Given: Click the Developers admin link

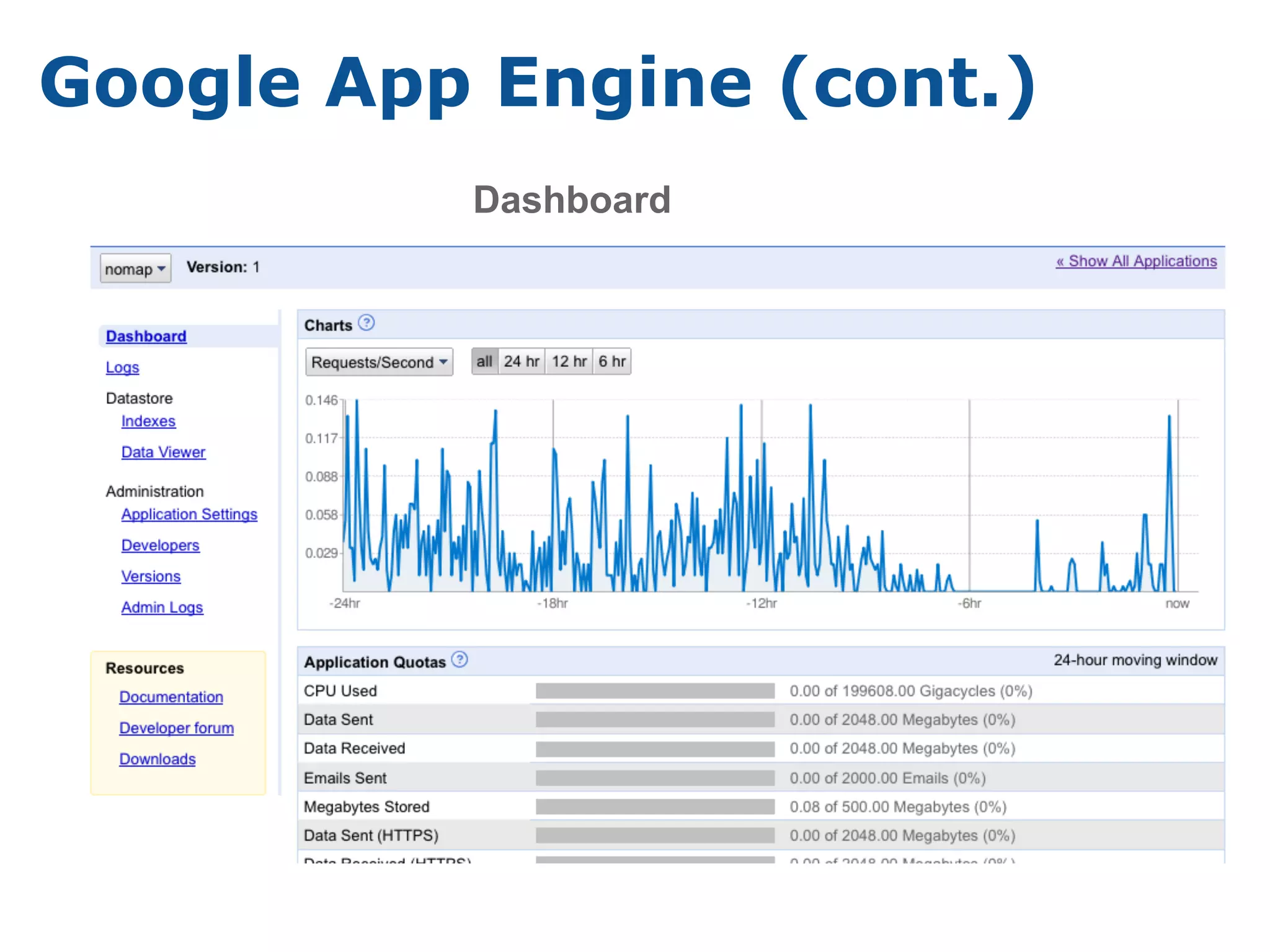Looking at the screenshot, I should pyautogui.click(x=160, y=545).
